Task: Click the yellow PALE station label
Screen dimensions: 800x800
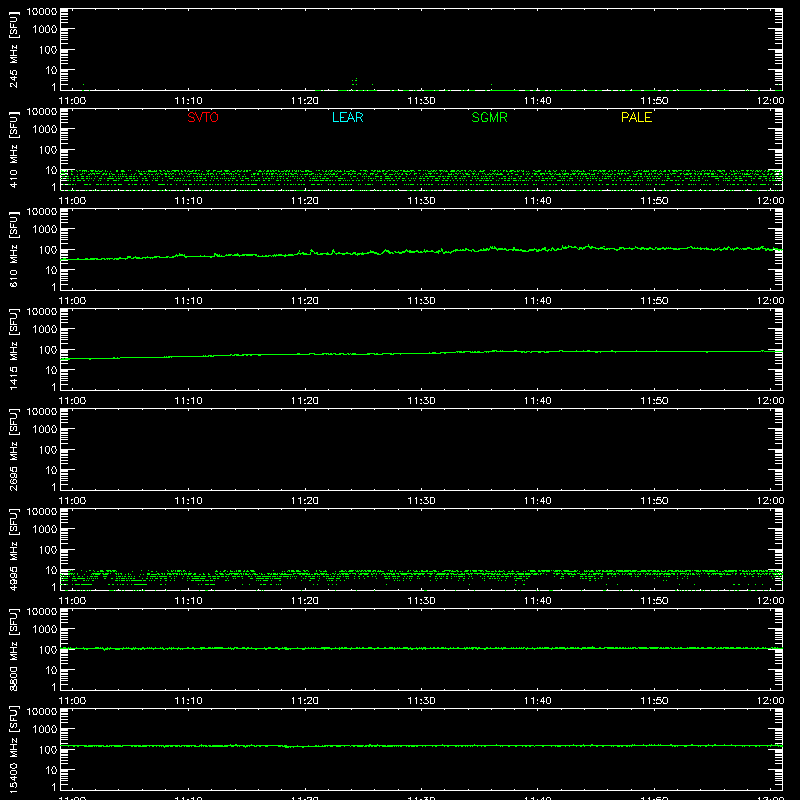Action: pos(636,117)
